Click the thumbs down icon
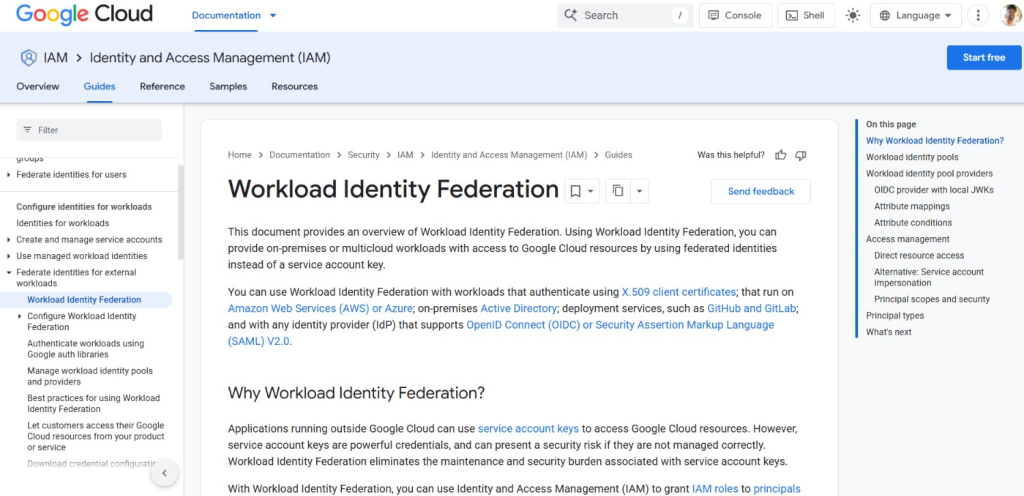This screenshot has width=1024, height=496. (x=801, y=155)
